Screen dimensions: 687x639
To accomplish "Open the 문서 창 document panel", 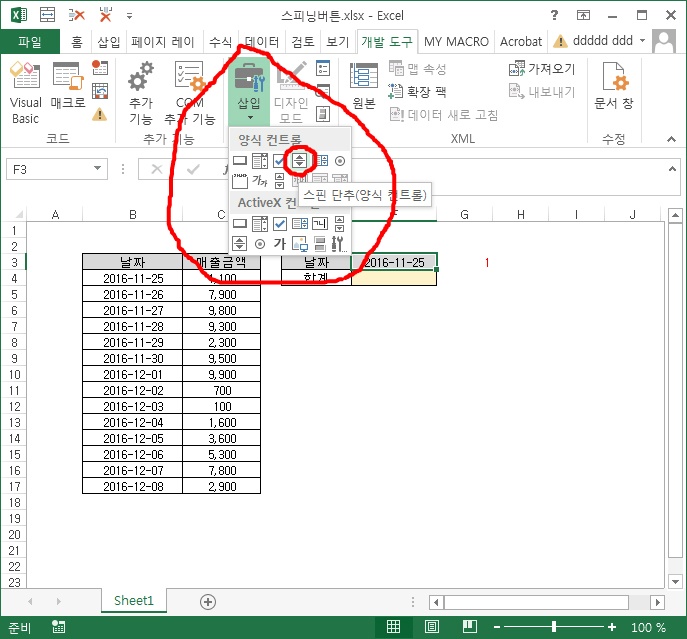I will (613, 85).
